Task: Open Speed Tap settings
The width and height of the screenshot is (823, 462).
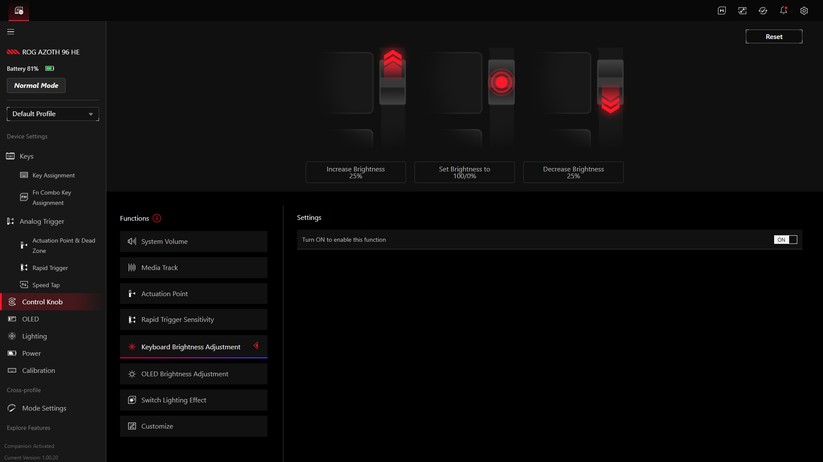Action: point(46,285)
